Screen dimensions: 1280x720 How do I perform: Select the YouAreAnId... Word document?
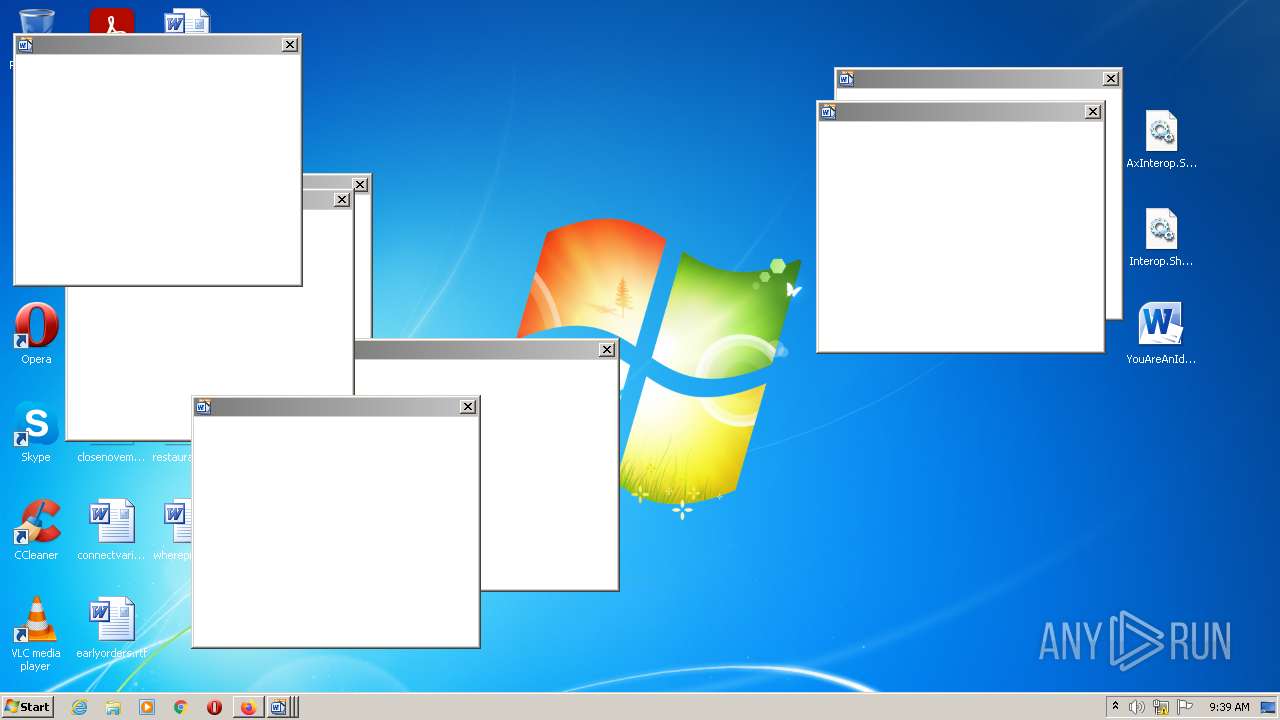click(x=1161, y=334)
